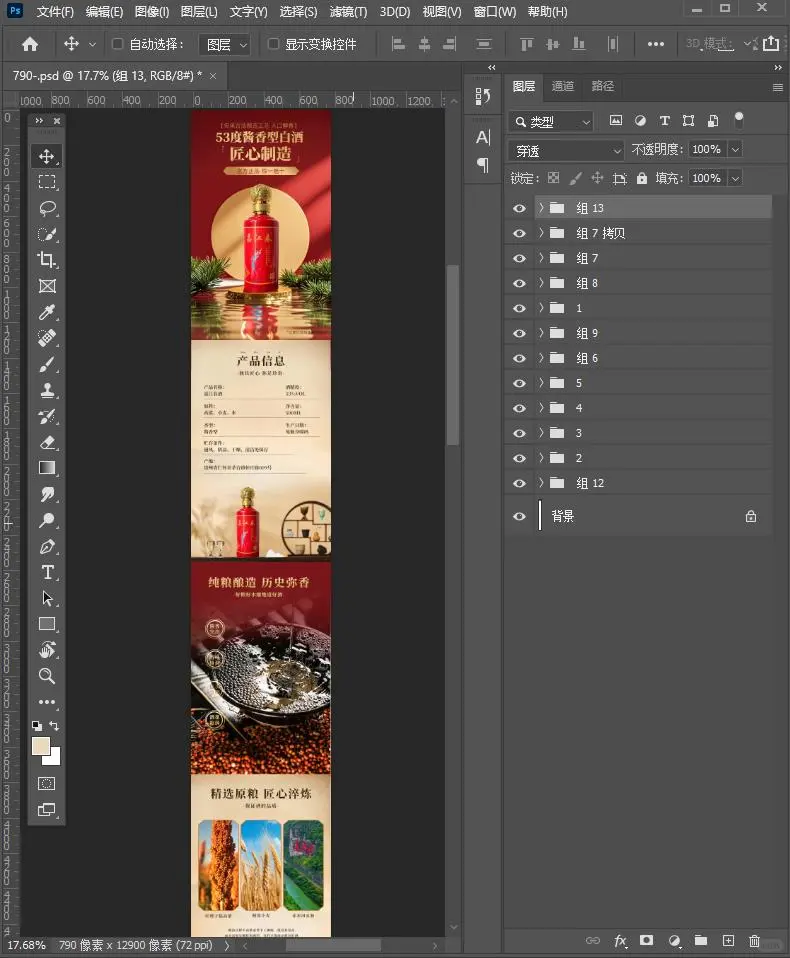Open the 类型 layer filter dropdown
Image resolution: width=790 pixels, height=958 pixels.
pos(551,122)
